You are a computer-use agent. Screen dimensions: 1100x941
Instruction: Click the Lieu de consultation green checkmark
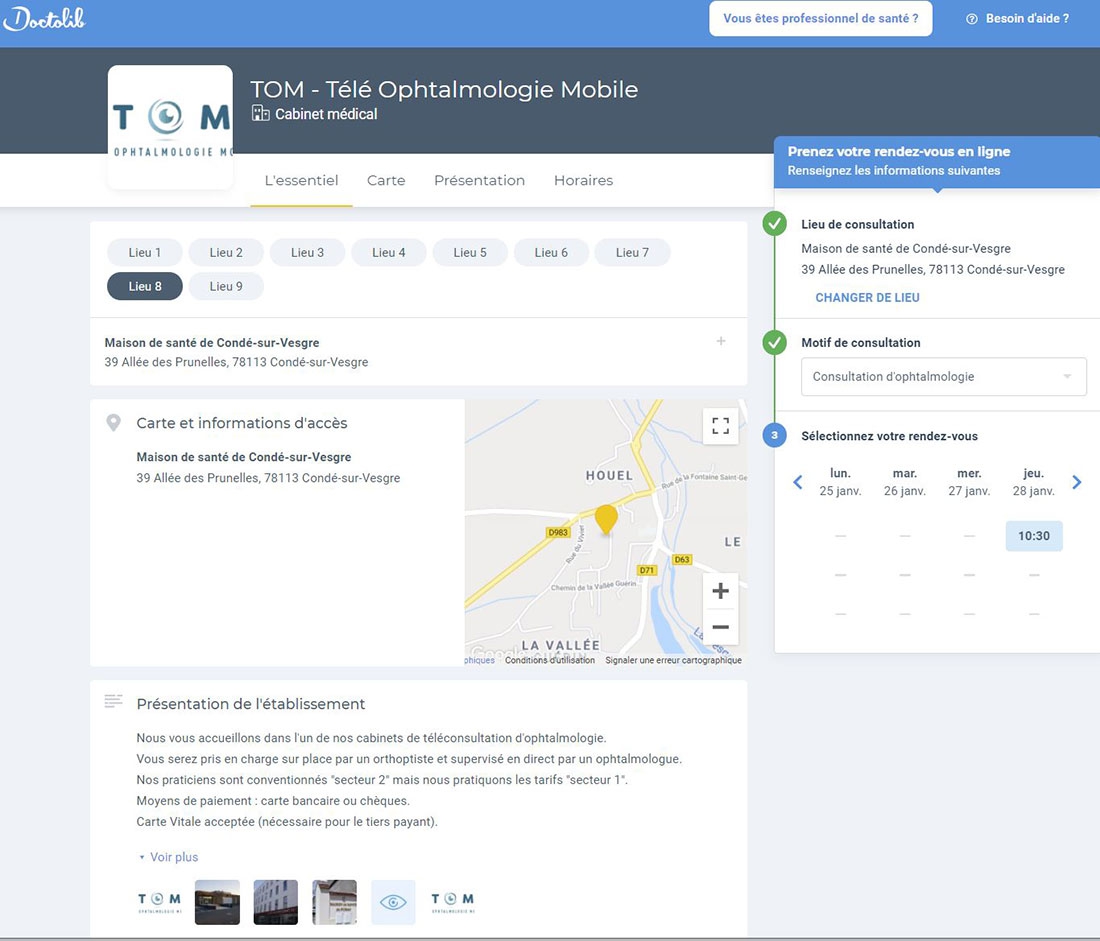pos(774,224)
